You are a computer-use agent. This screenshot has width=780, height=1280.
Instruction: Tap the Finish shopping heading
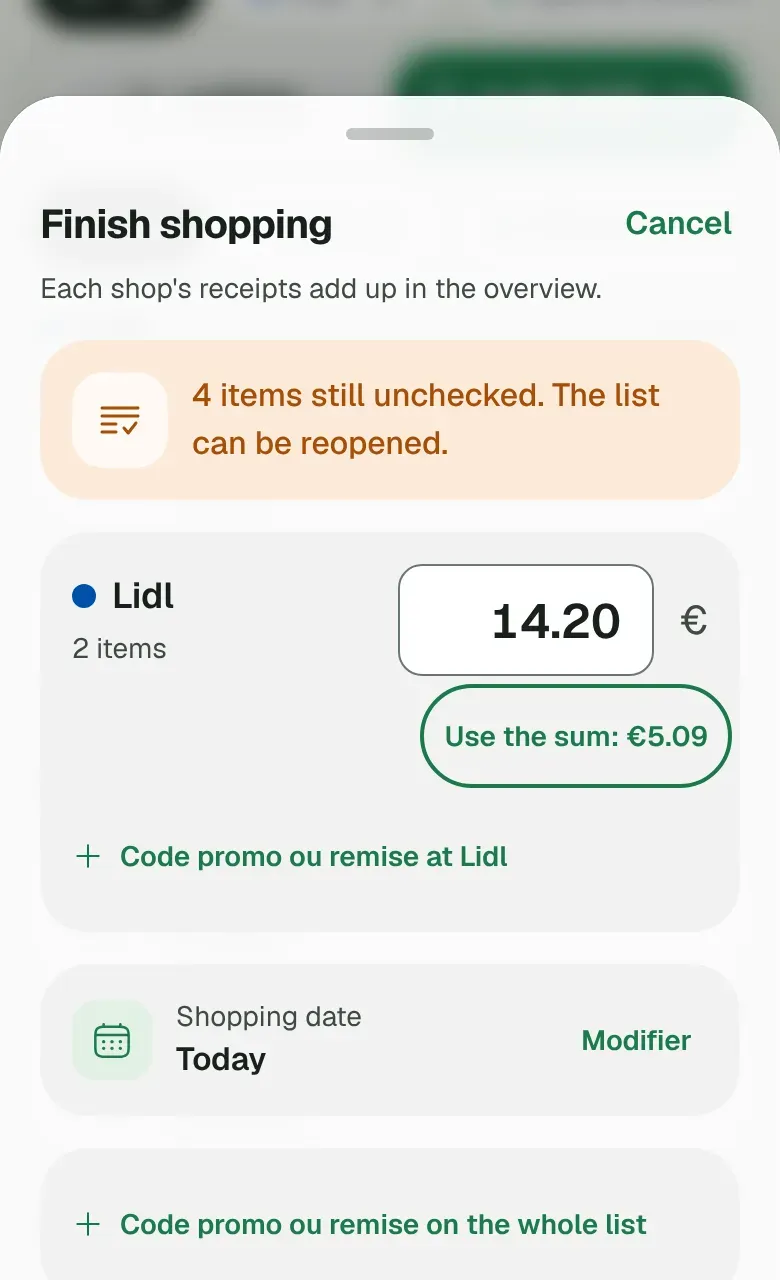(x=186, y=224)
